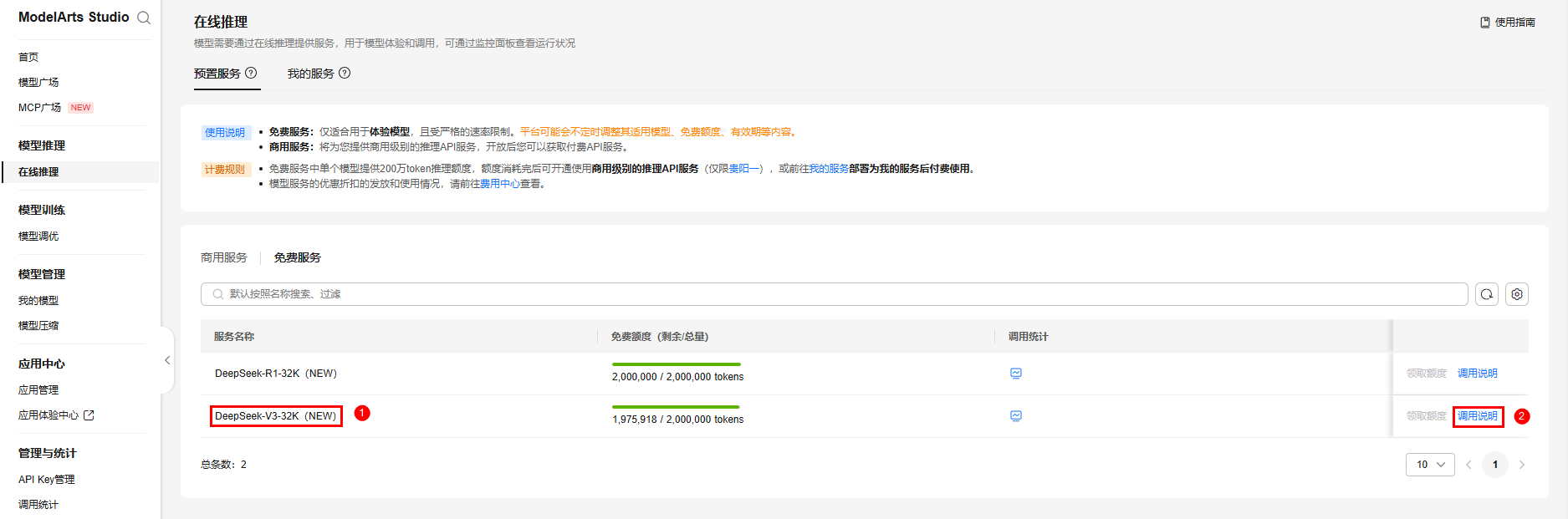Open 应用体验中心 in the sidebar

[49, 415]
